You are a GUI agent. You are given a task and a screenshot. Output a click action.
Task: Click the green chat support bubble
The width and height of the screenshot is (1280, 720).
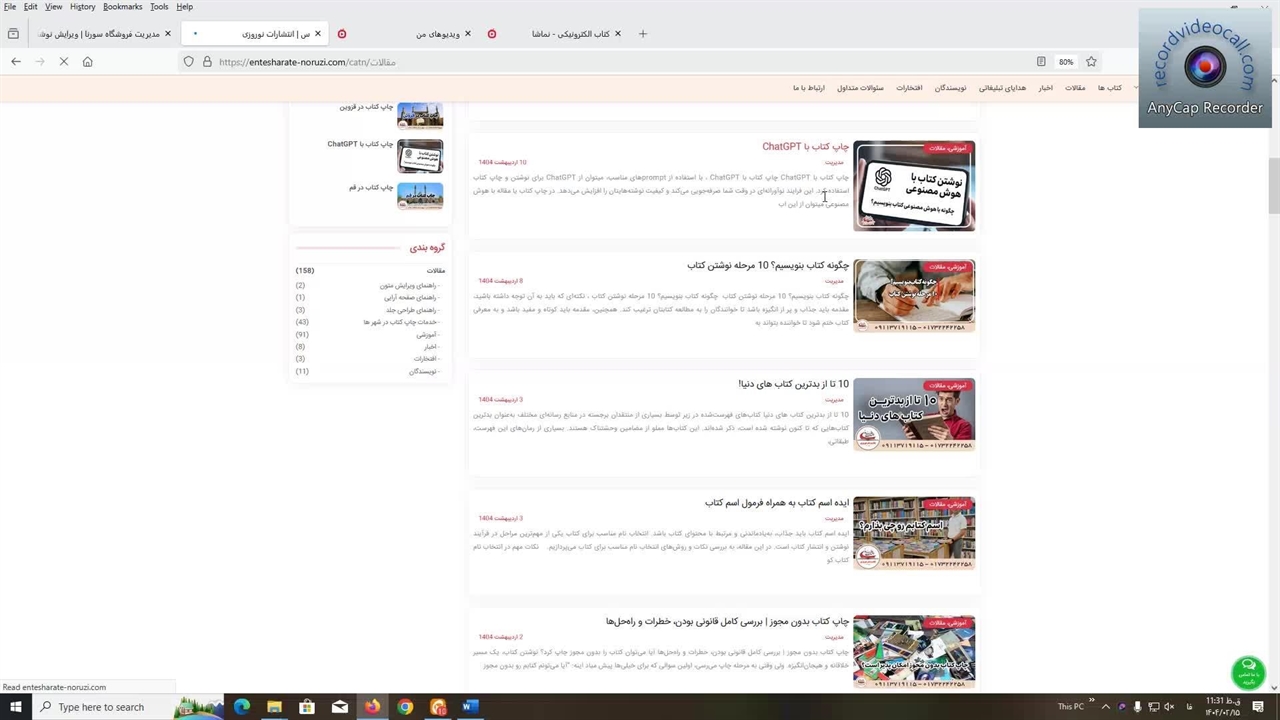click(1248, 671)
